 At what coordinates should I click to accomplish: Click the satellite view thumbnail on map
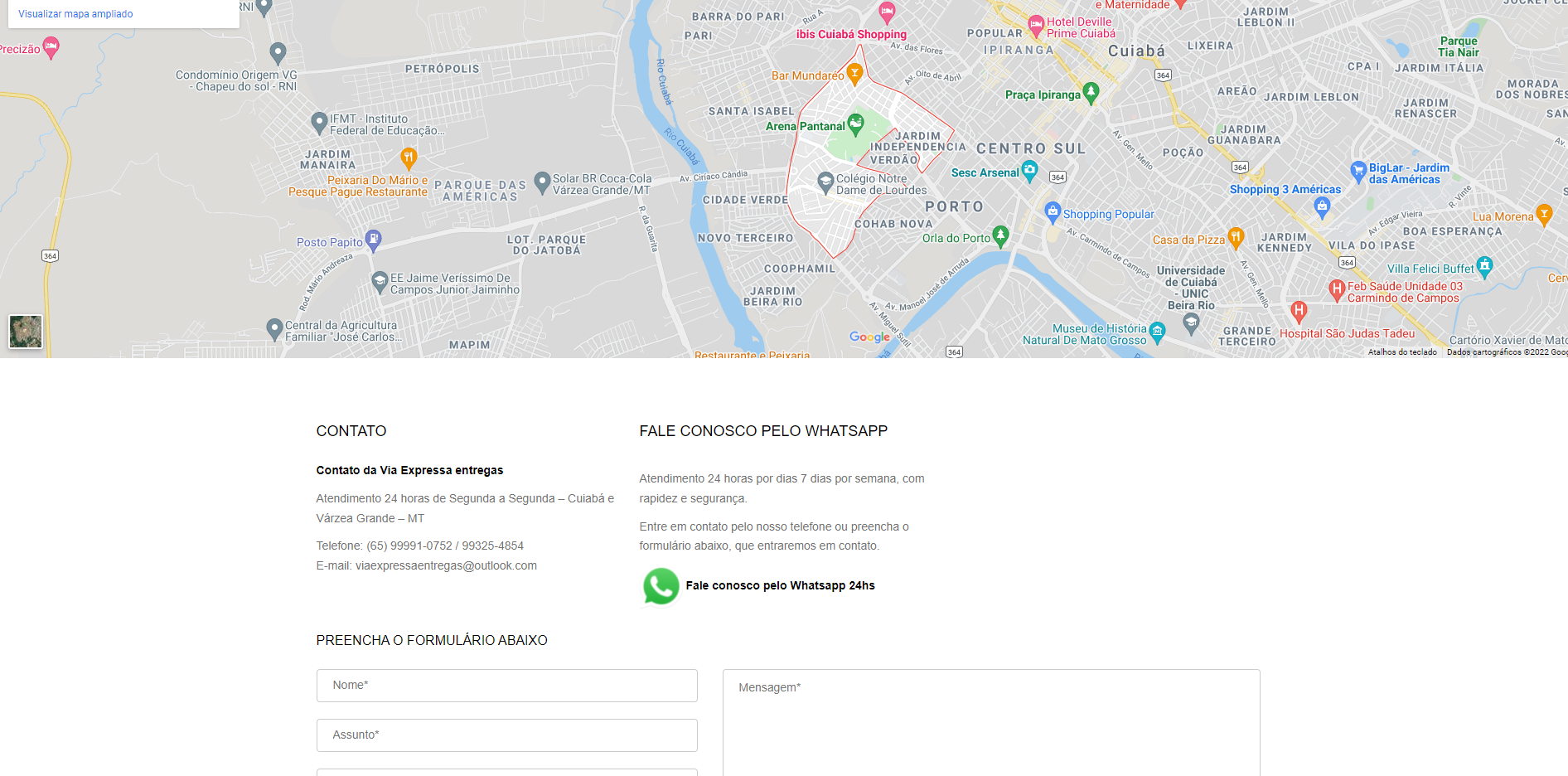[26, 332]
